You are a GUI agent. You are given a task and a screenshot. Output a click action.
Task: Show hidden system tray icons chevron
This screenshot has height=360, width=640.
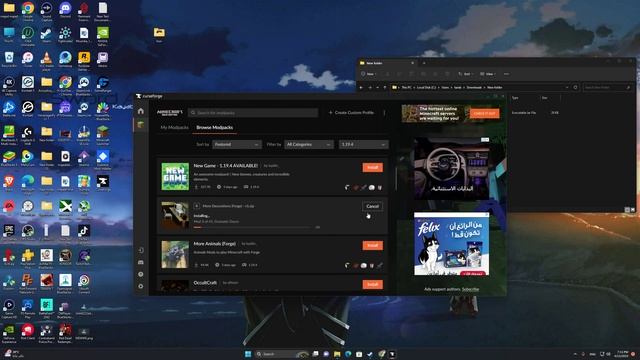click(x=575, y=354)
